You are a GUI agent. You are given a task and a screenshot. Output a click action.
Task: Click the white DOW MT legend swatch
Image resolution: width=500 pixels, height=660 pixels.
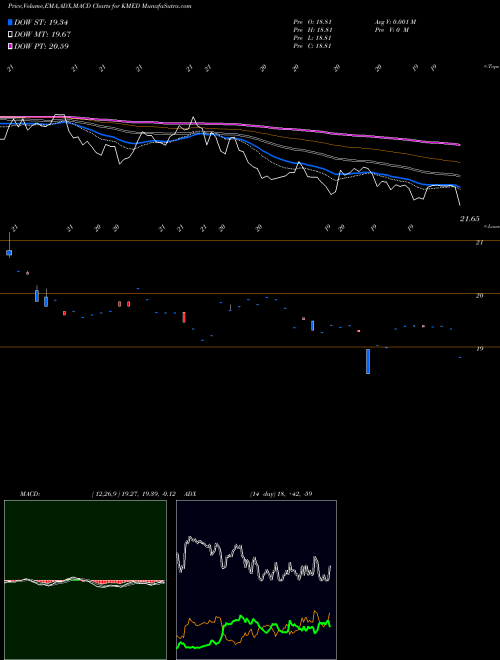click(11, 35)
